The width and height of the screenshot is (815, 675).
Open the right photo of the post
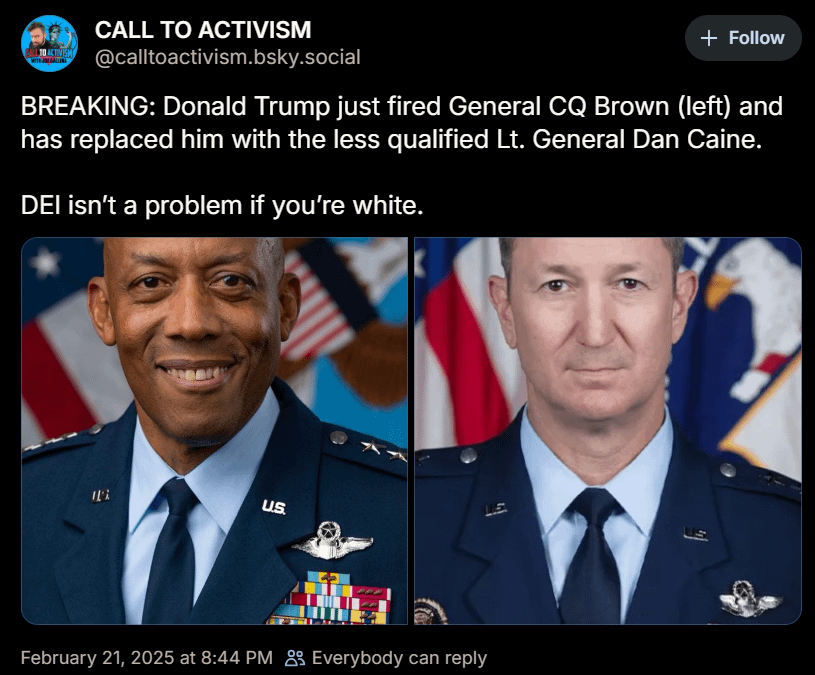[x=608, y=431]
